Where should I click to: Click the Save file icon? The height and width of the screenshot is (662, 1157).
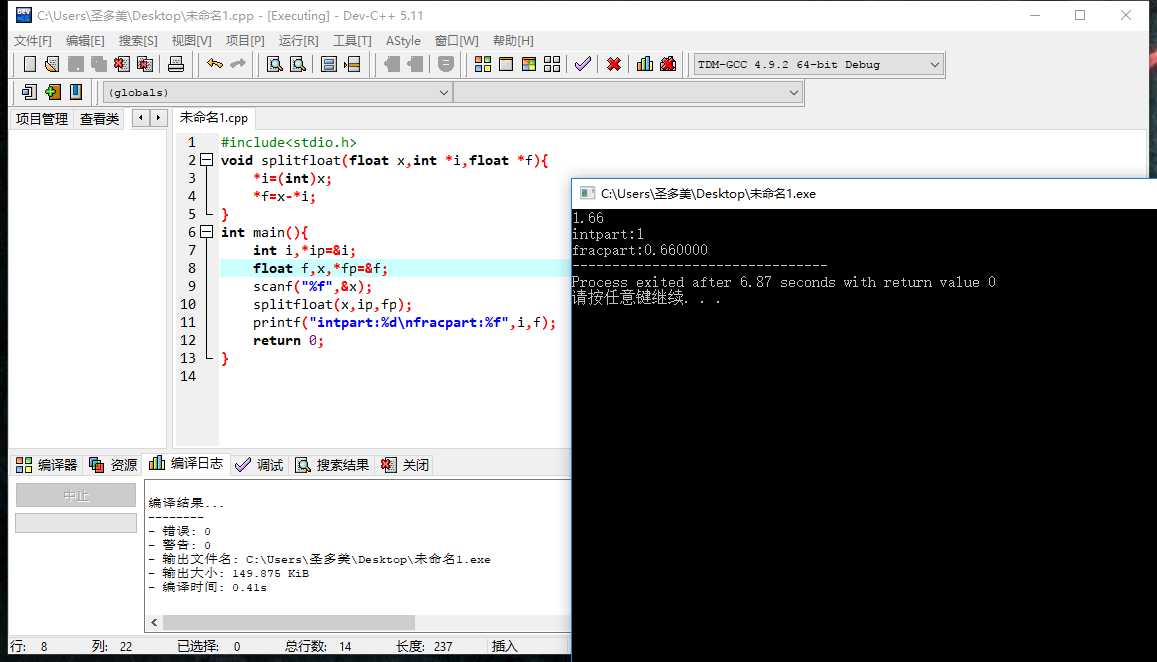tap(75, 64)
